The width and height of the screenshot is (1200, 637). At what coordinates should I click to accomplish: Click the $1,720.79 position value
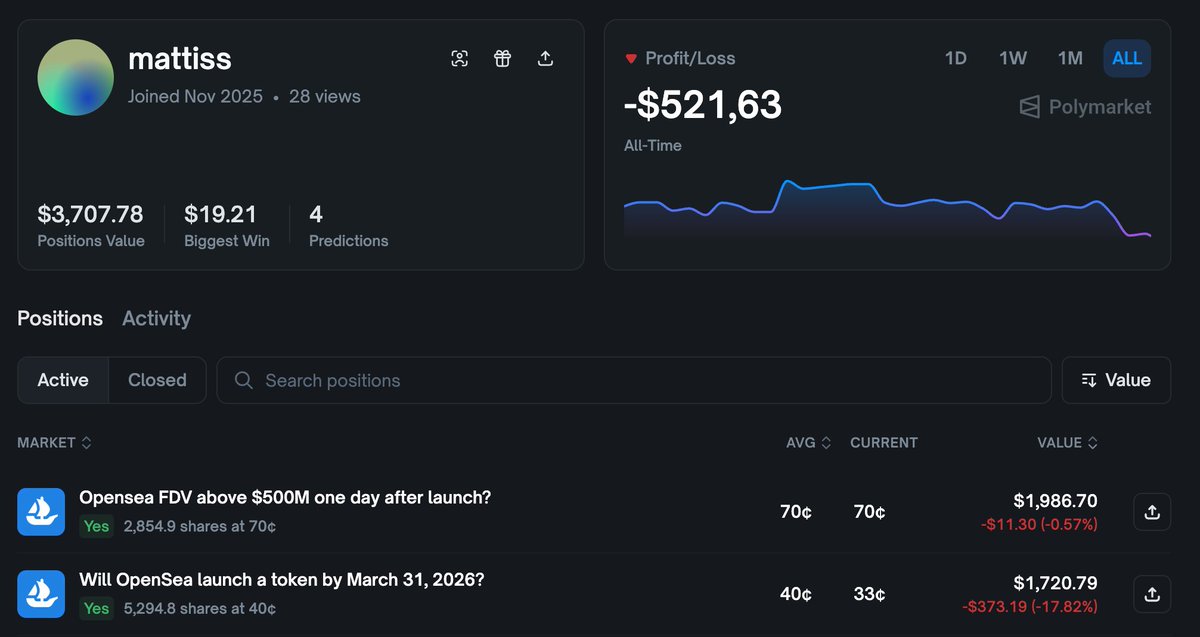click(1055, 583)
